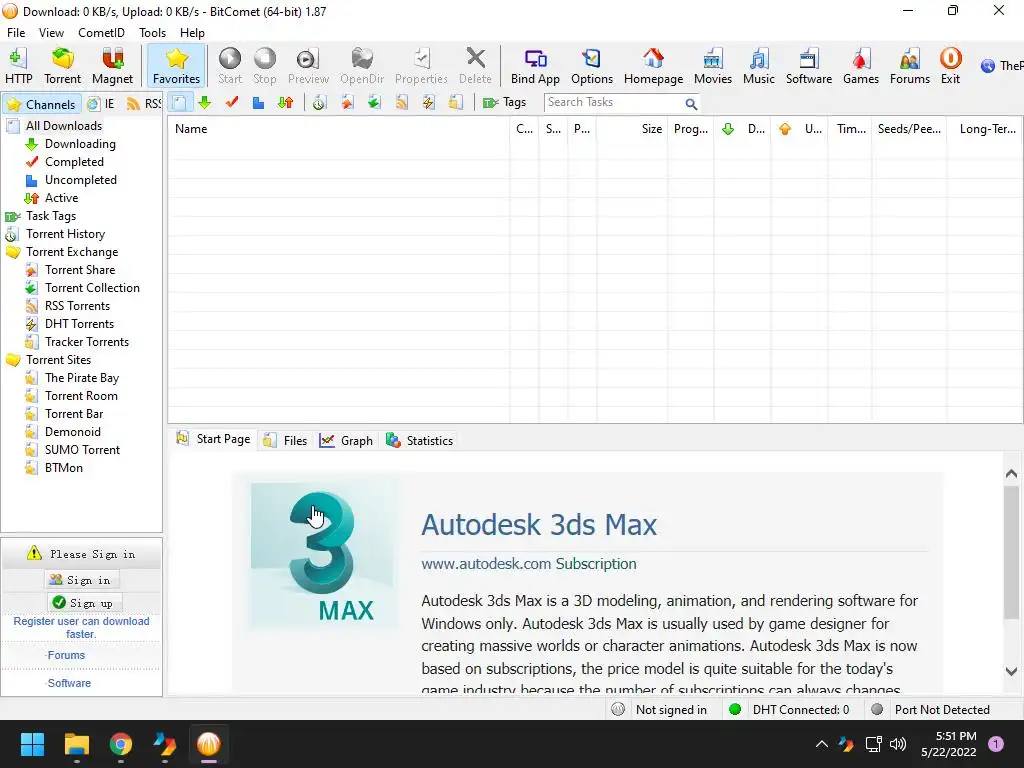Open Chrome from the taskbar
1024x768 pixels.
(x=121, y=744)
